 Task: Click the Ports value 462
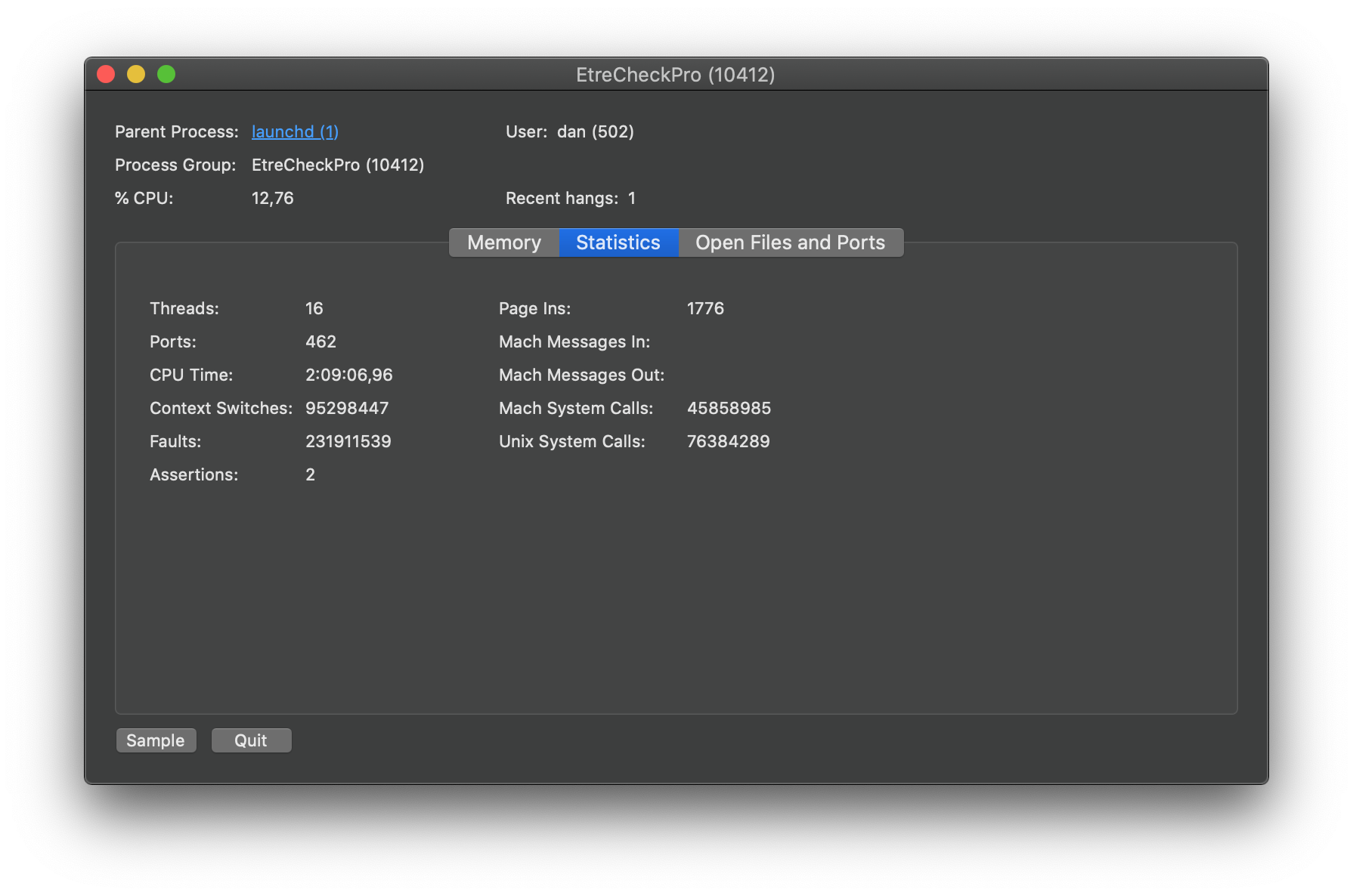click(x=320, y=341)
